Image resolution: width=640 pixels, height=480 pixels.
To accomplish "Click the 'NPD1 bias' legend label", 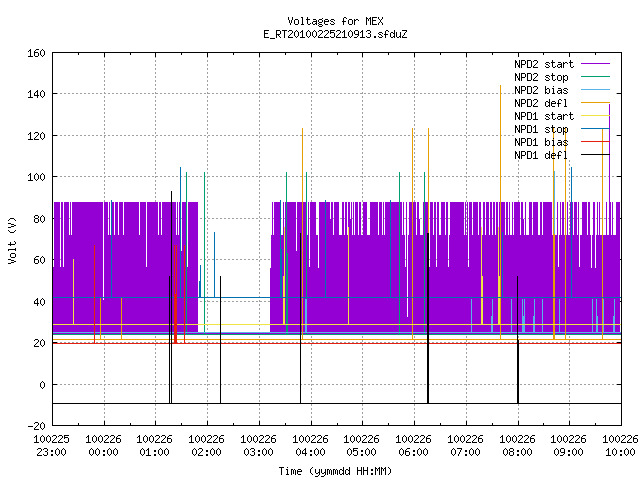I will pos(541,142).
